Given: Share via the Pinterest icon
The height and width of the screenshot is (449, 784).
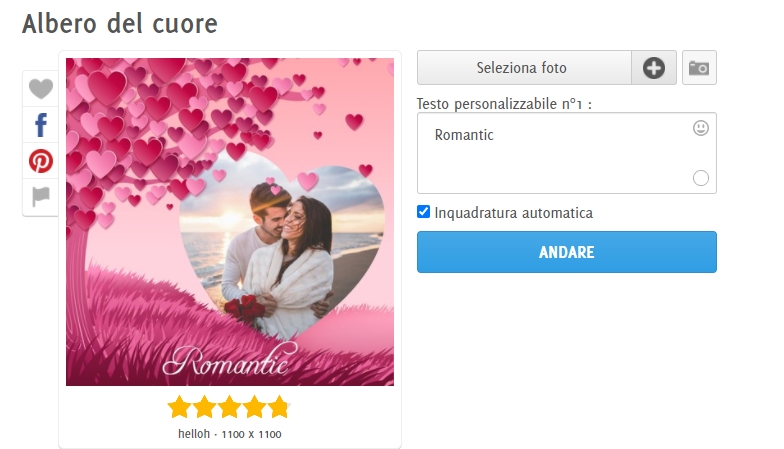Looking at the screenshot, I should pyautogui.click(x=41, y=161).
